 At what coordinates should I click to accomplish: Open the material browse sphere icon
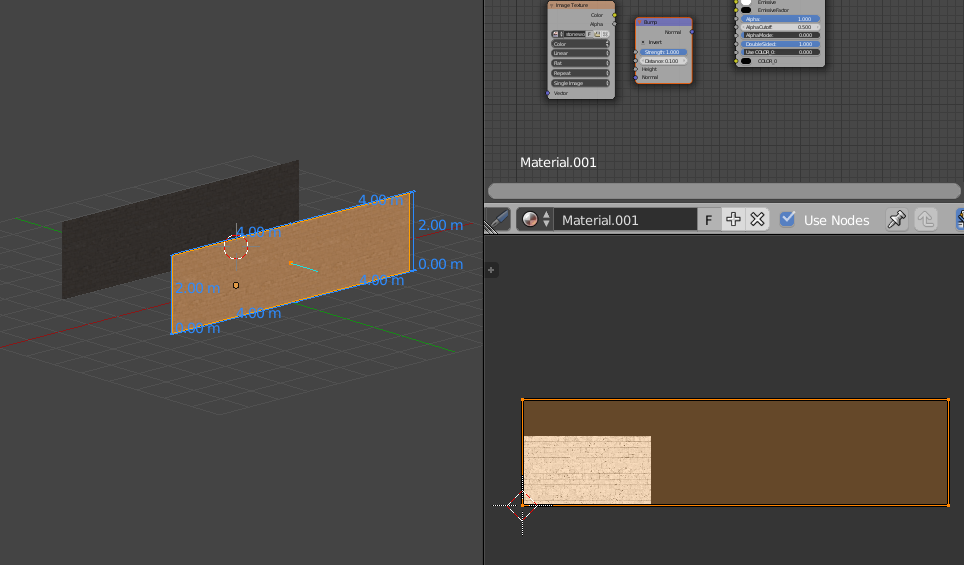tap(529, 219)
